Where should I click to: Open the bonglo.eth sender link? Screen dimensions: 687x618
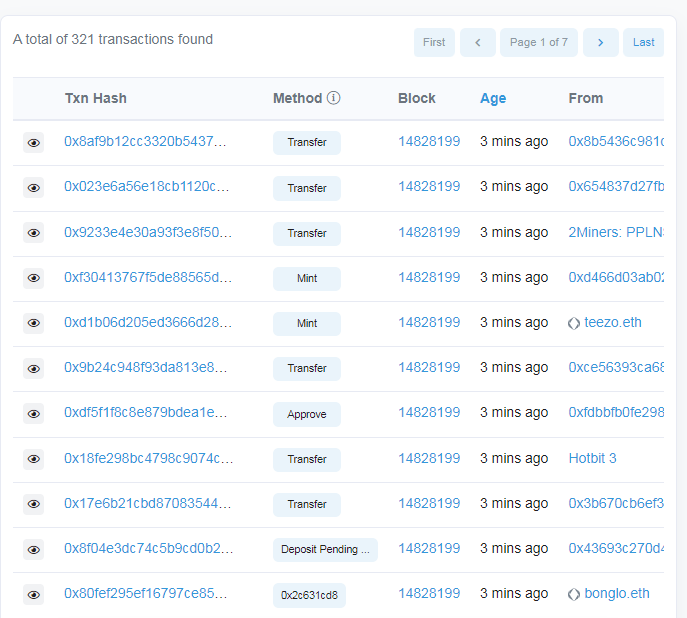tap(616, 593)
